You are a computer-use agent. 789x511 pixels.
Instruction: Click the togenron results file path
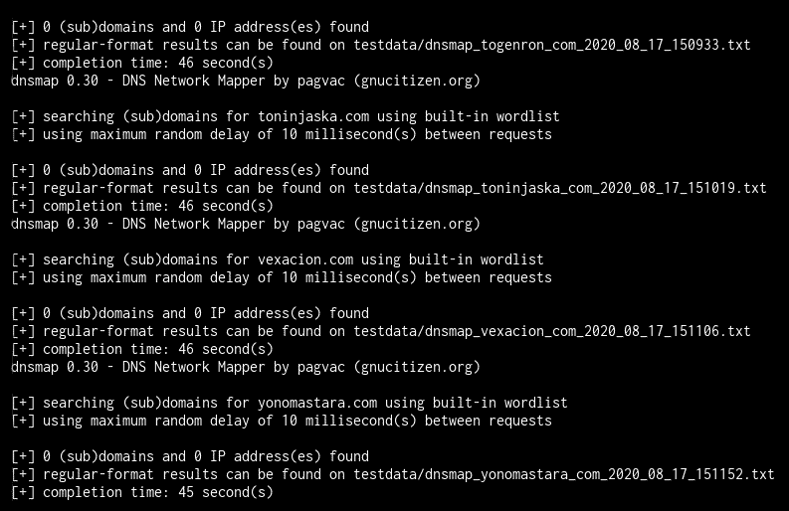tap(551, 45)
